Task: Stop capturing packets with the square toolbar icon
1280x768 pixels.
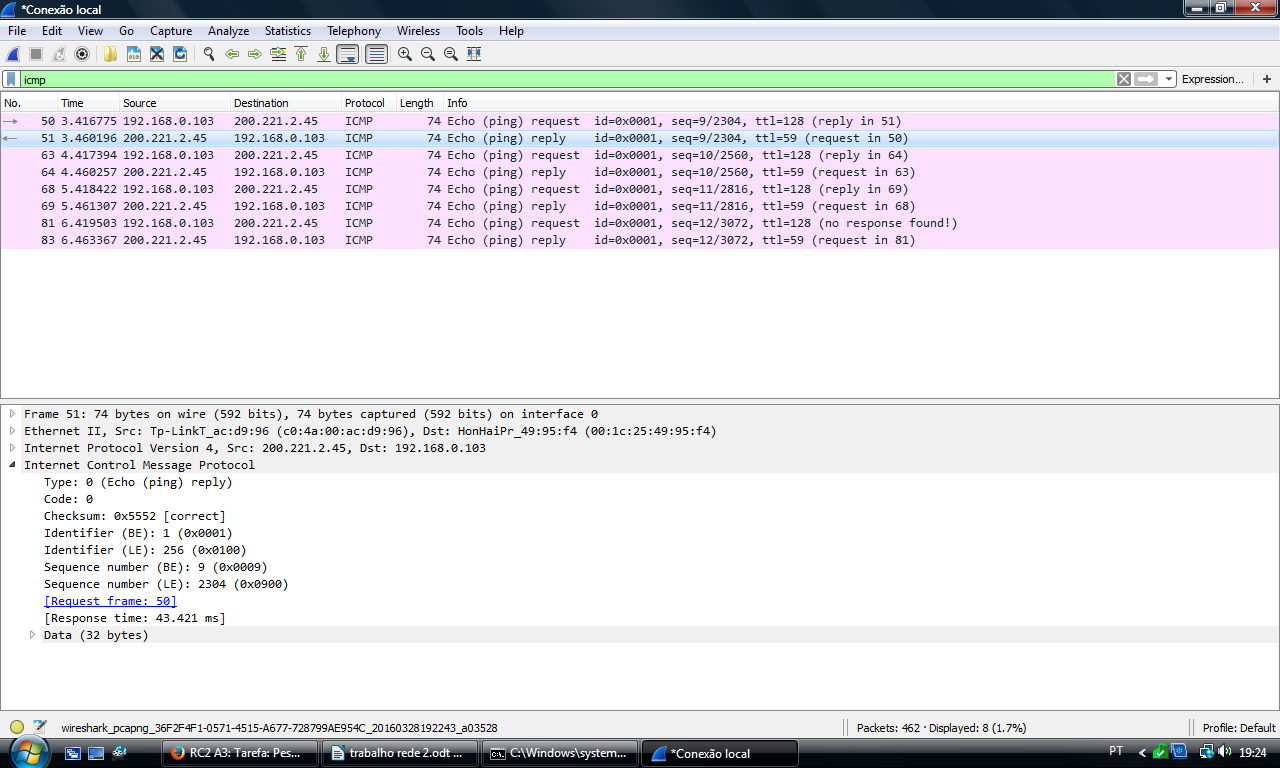Action: (x=36, y=54)
